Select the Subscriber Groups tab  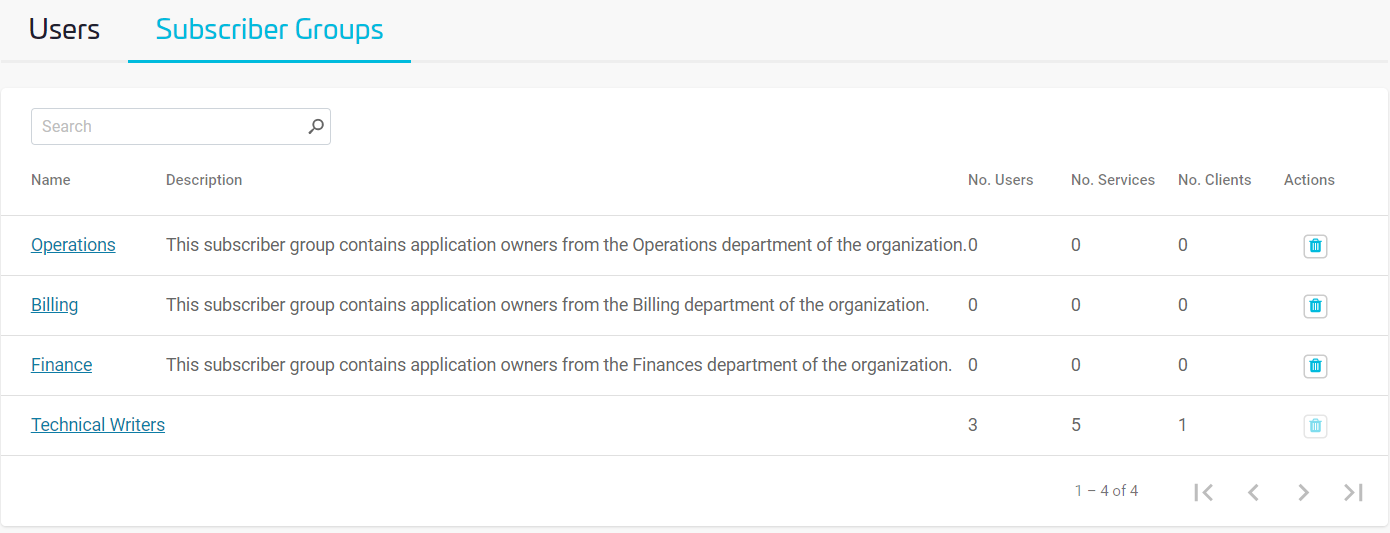tap(269, 30)
